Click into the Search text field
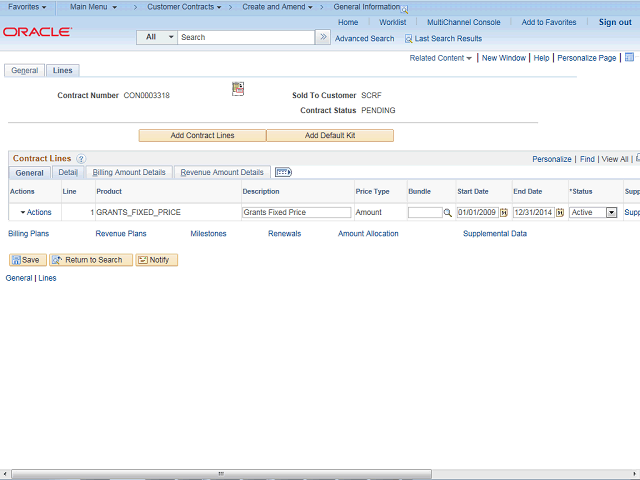640x480 pixels. click(x=246, y=37)
